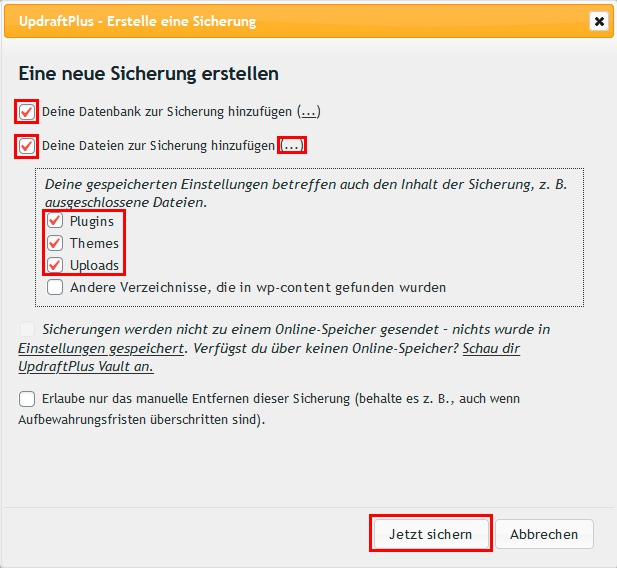Expand the database options (...) link
This screenshot has height=568, width=617.
click(308, 112)
